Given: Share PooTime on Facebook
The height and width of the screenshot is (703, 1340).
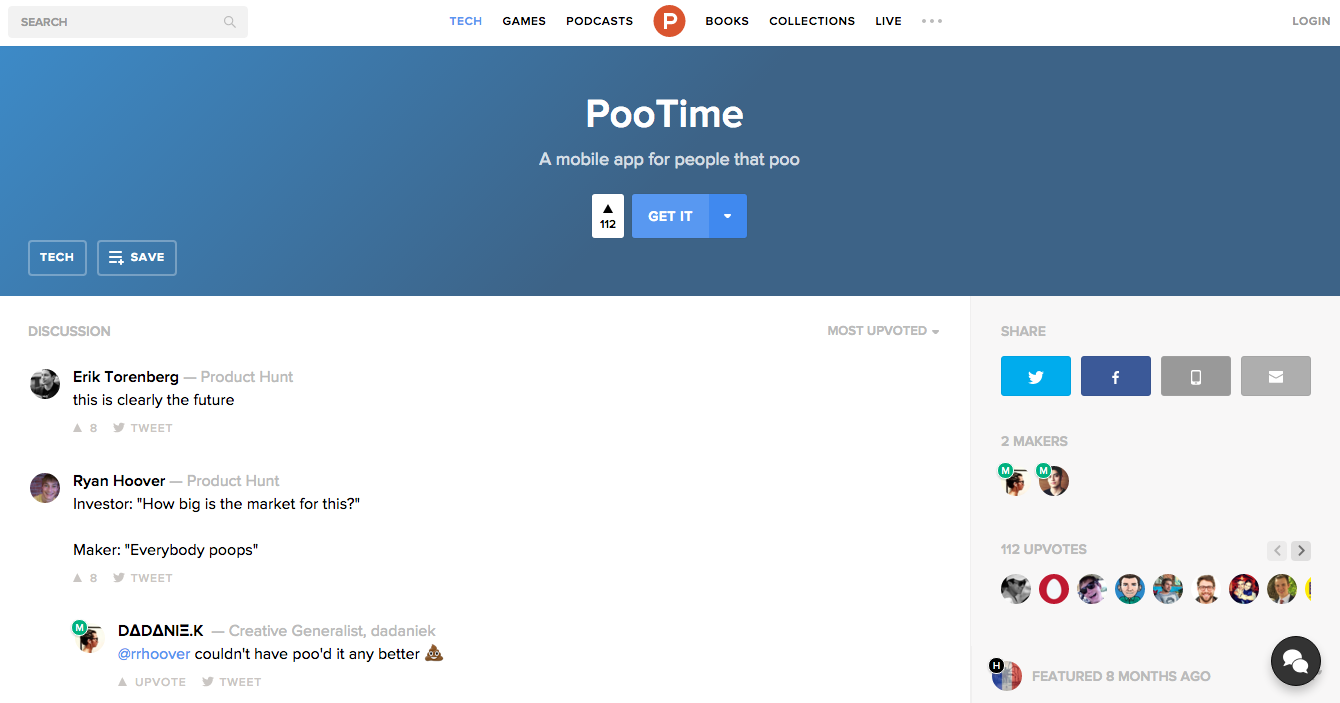Looking at the screenshot, I should 1116,376.
